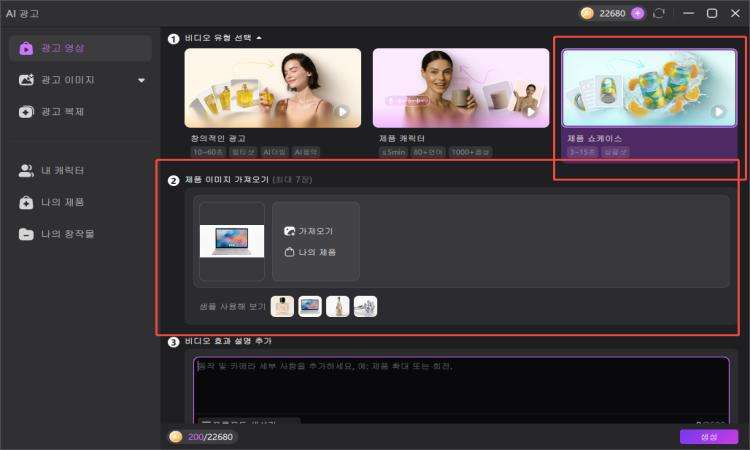Screen dimensions: 750x450
Task: Select the 제품 캐릭터 video type thumbnail
Action: pyautogui.click(x=461, y=88)
